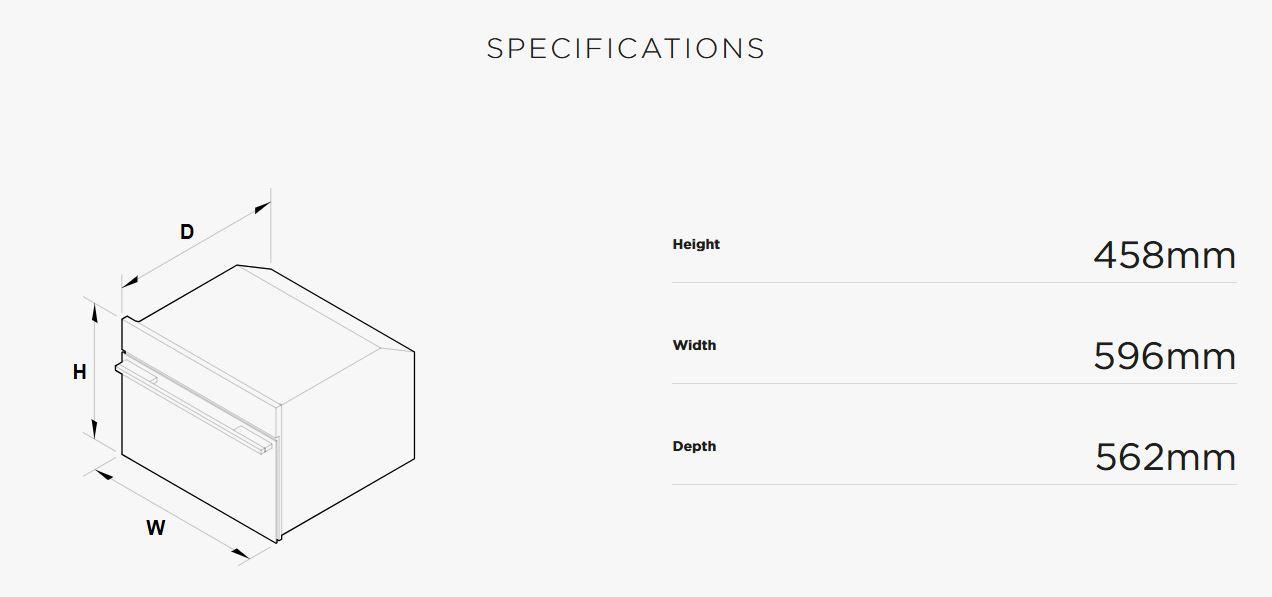Click the divider line under Width row
This screenshot has width=1272, height=597.
954,383
